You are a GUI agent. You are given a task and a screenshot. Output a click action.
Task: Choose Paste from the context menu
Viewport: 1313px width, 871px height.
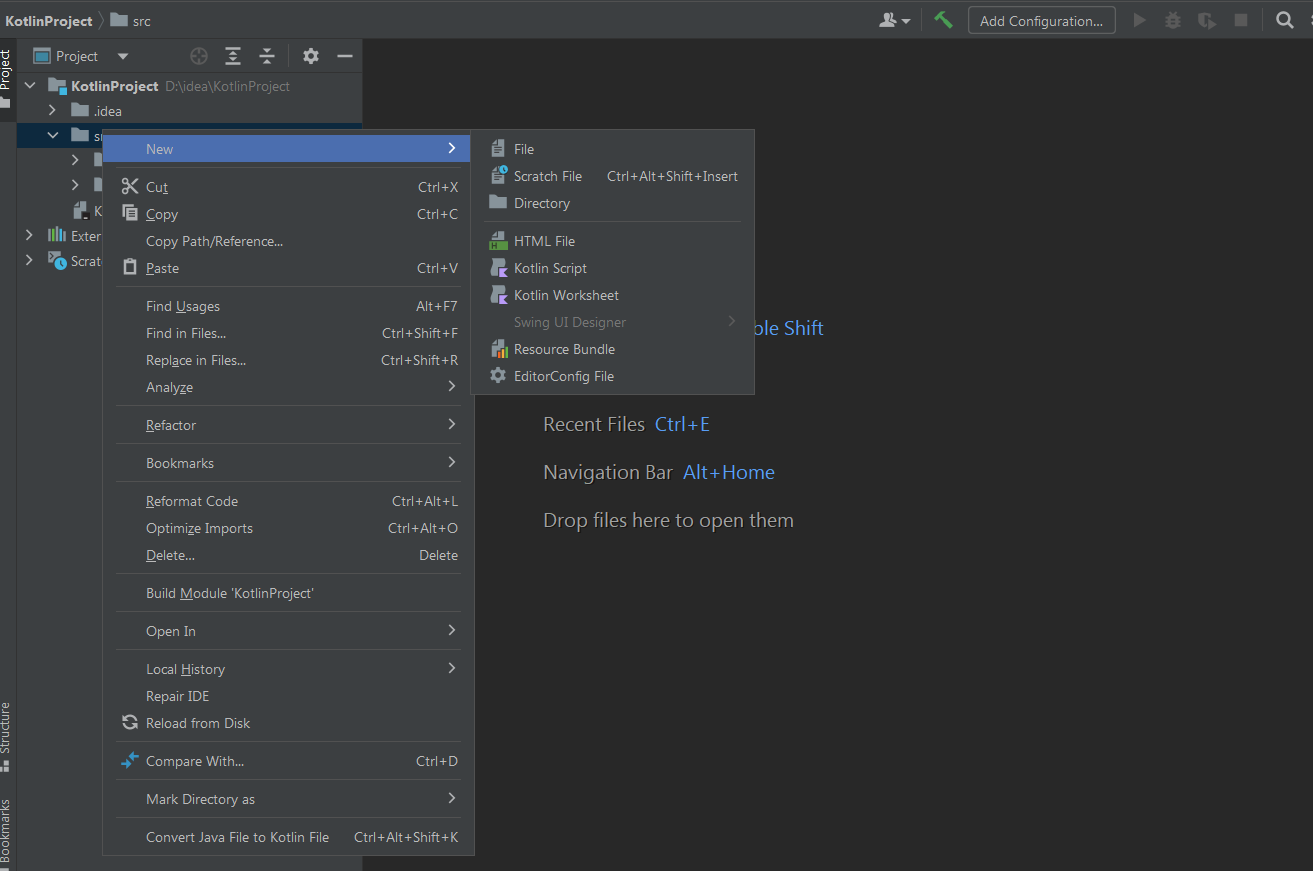288,268
